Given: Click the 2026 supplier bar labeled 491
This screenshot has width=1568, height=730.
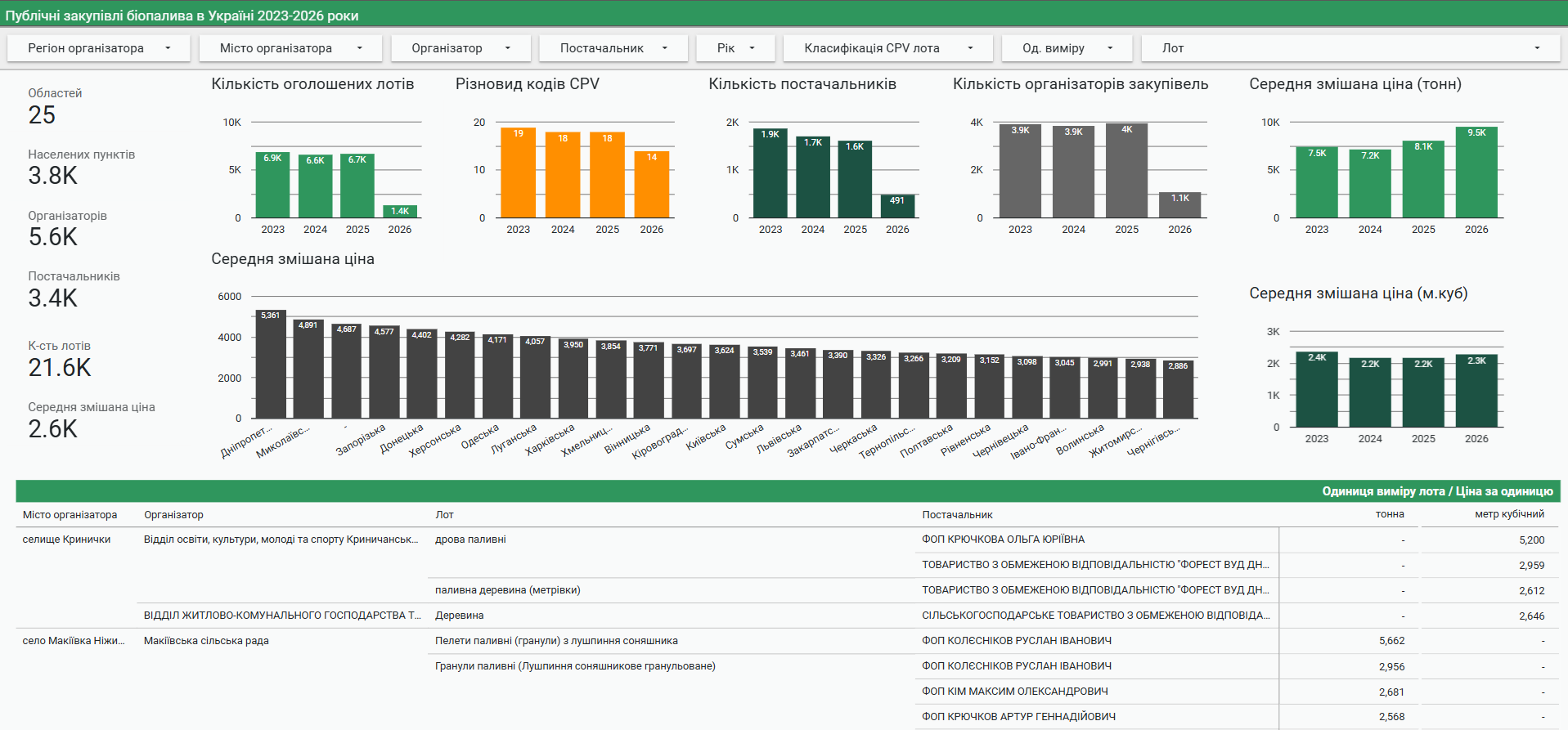Looking at the screenshot, I should click(897, 206).
